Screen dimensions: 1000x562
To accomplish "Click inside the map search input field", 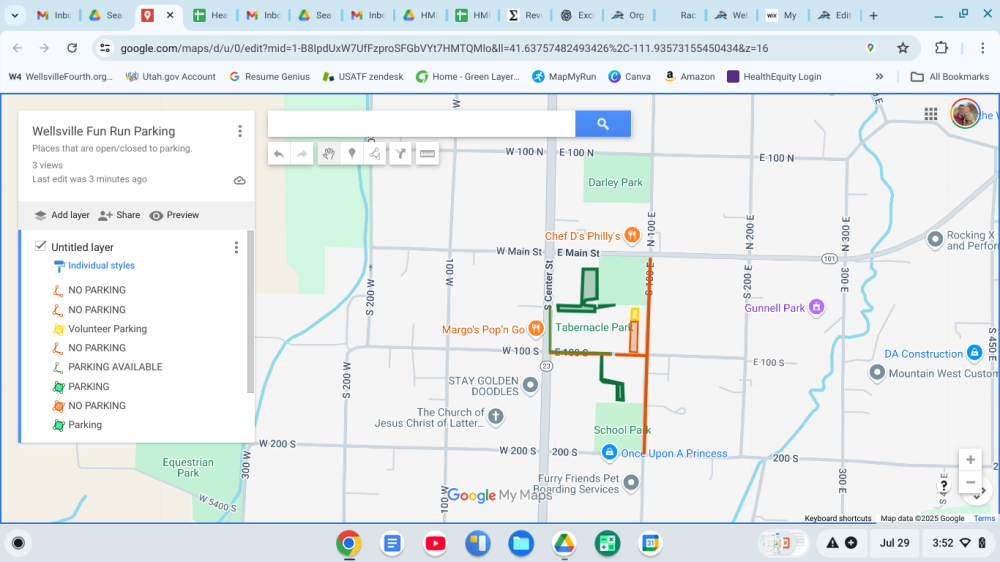I will coord(422,124).
